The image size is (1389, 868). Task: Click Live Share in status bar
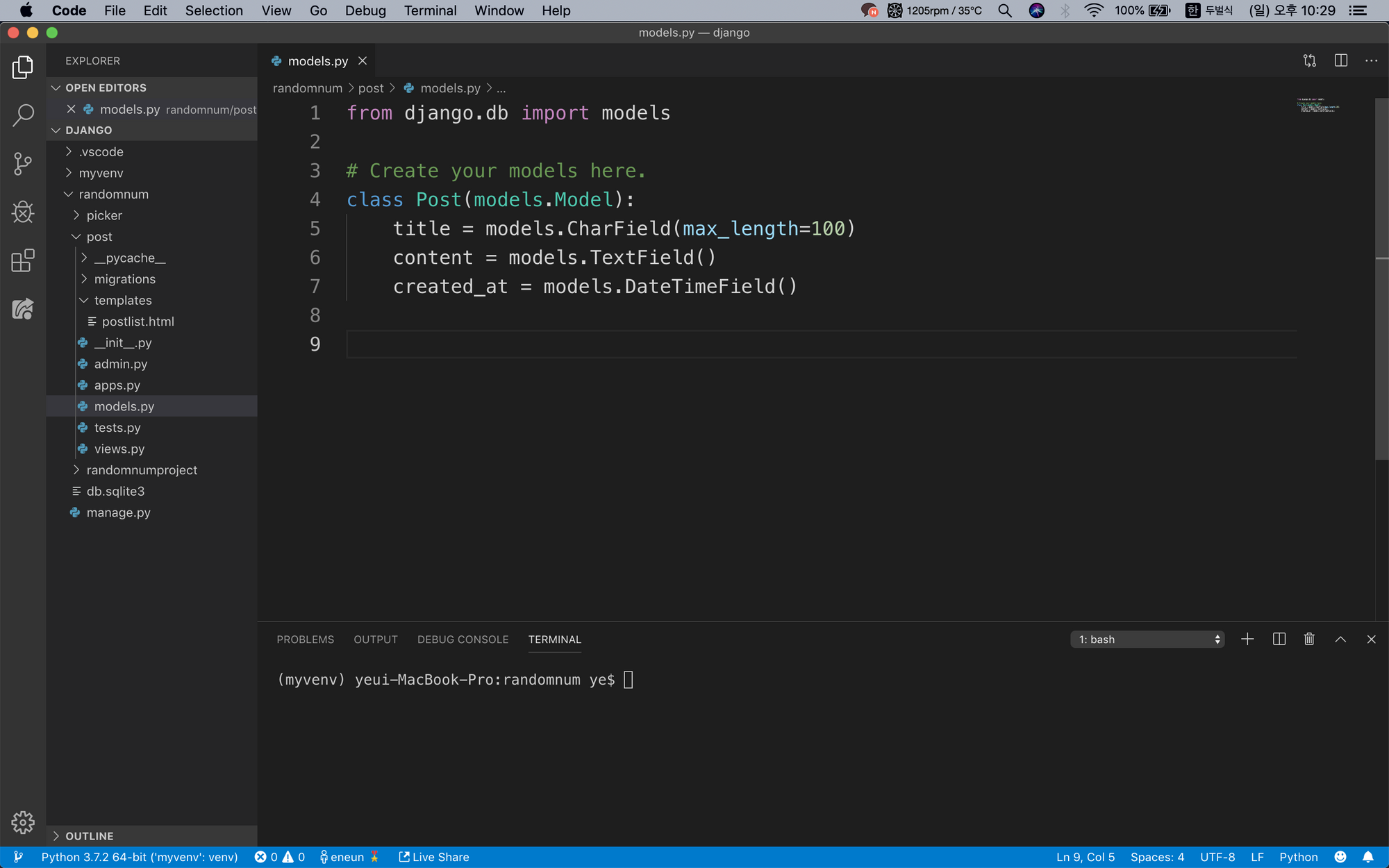tap(434, 857)
